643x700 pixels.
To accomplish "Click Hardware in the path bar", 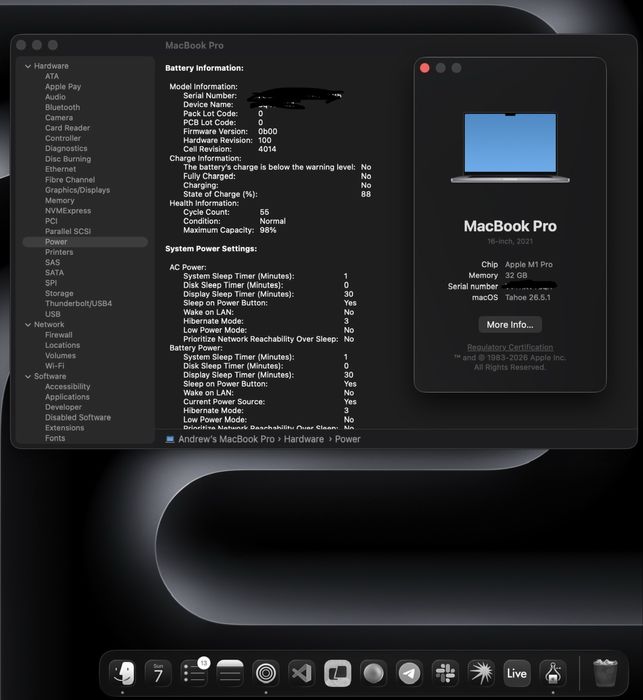I will [x=304, y=439].
